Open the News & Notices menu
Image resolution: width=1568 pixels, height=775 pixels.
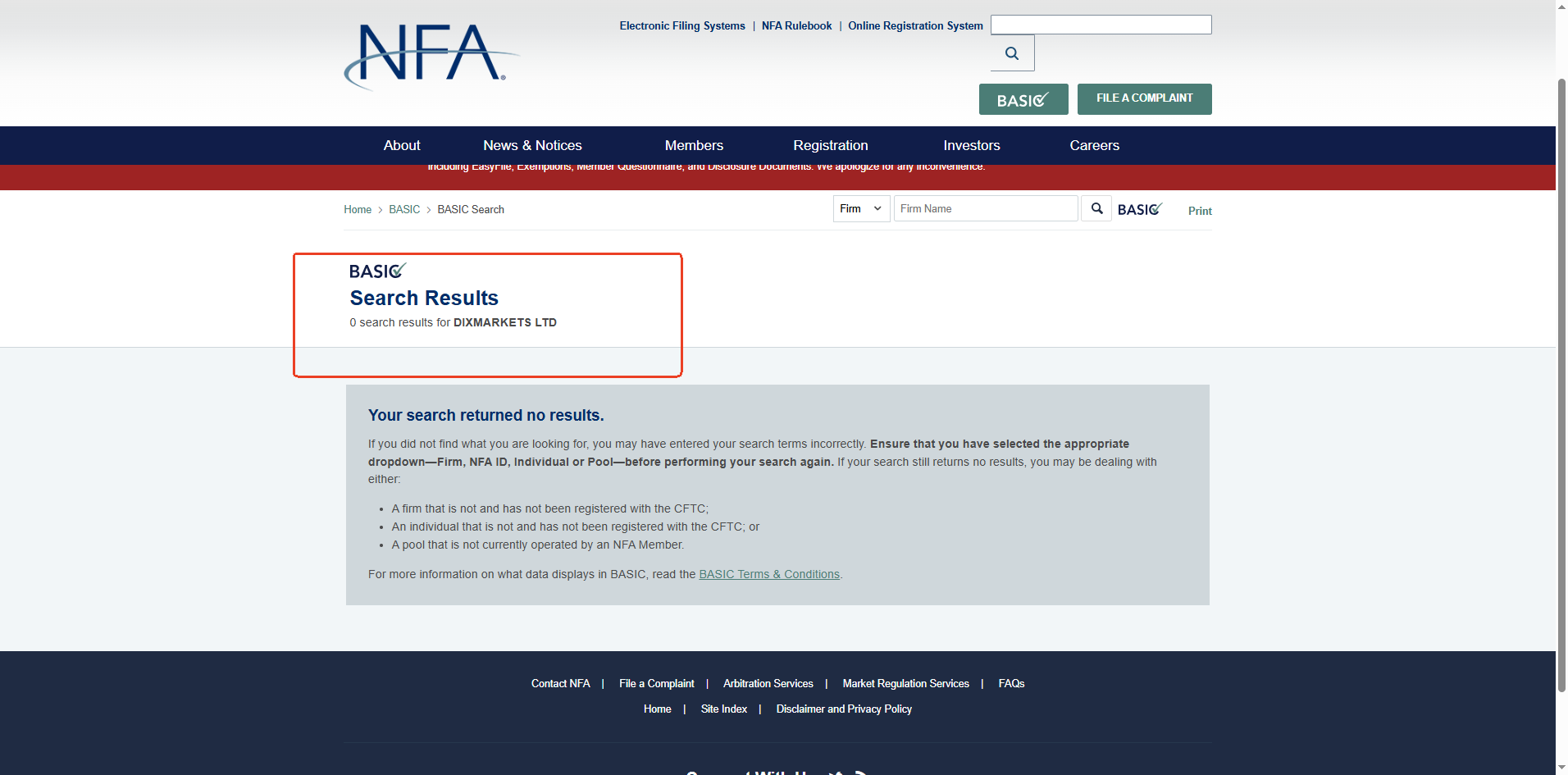pos(532,145)
